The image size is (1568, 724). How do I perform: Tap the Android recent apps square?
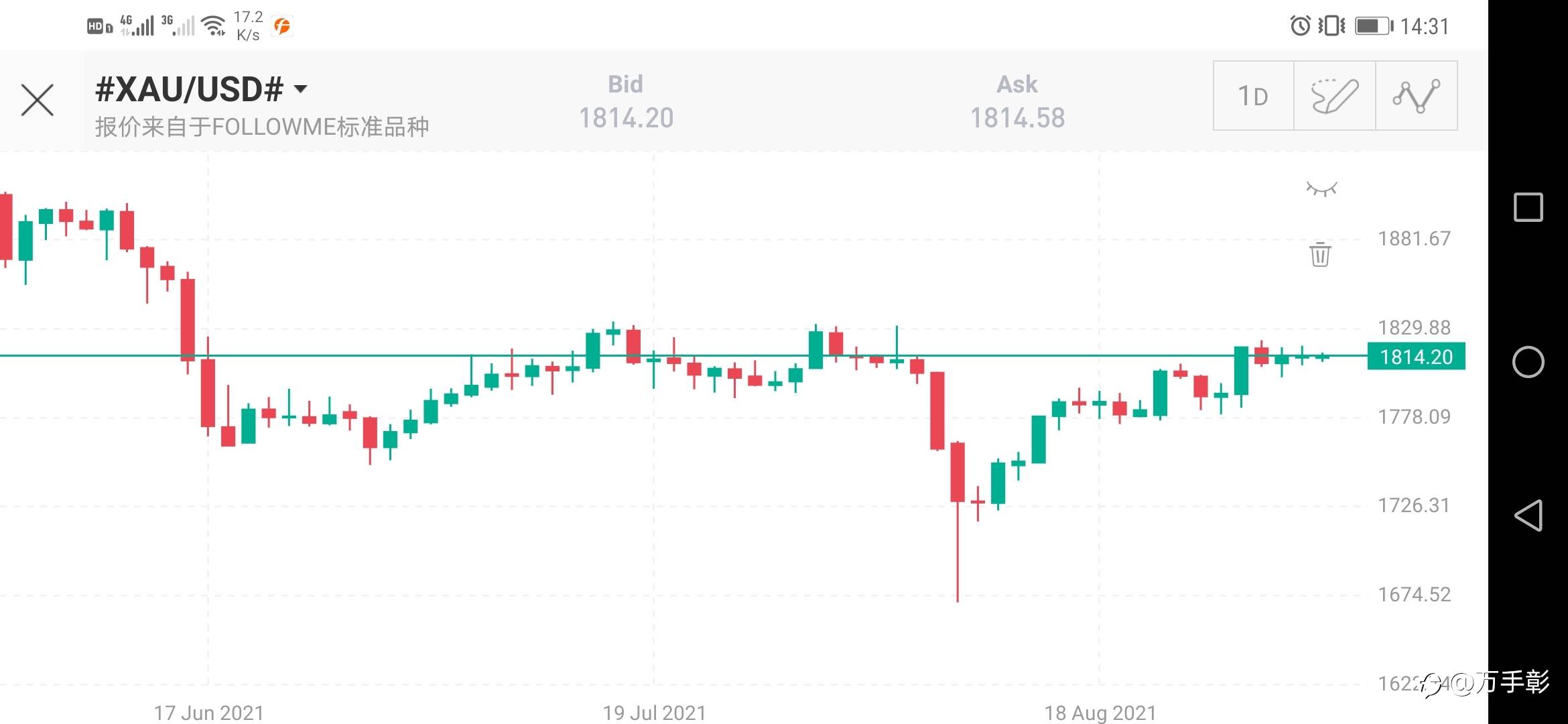(1528, 207)
